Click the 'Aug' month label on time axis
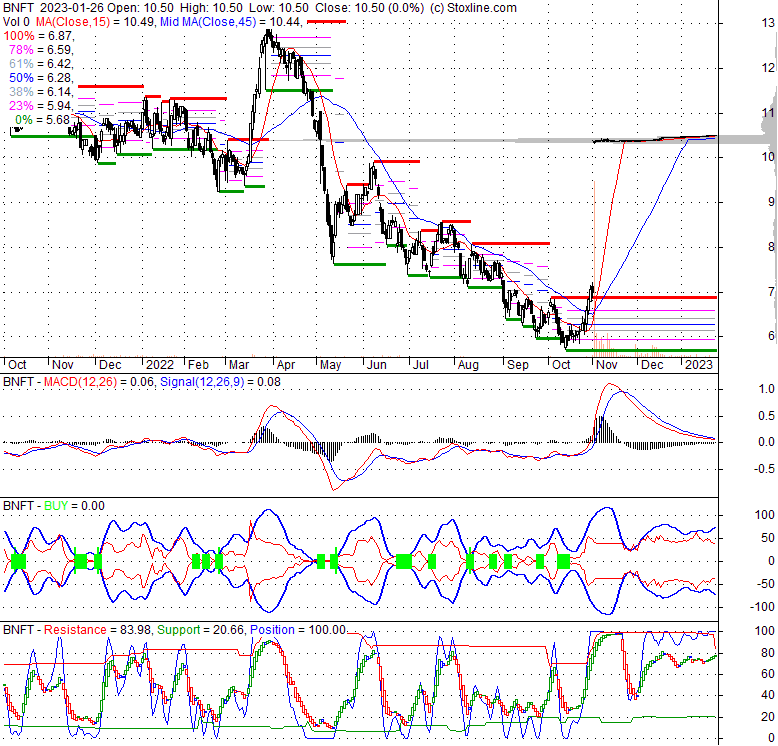Screen dimensions: 778x746 pyautogui.click(x=468, y=365)
